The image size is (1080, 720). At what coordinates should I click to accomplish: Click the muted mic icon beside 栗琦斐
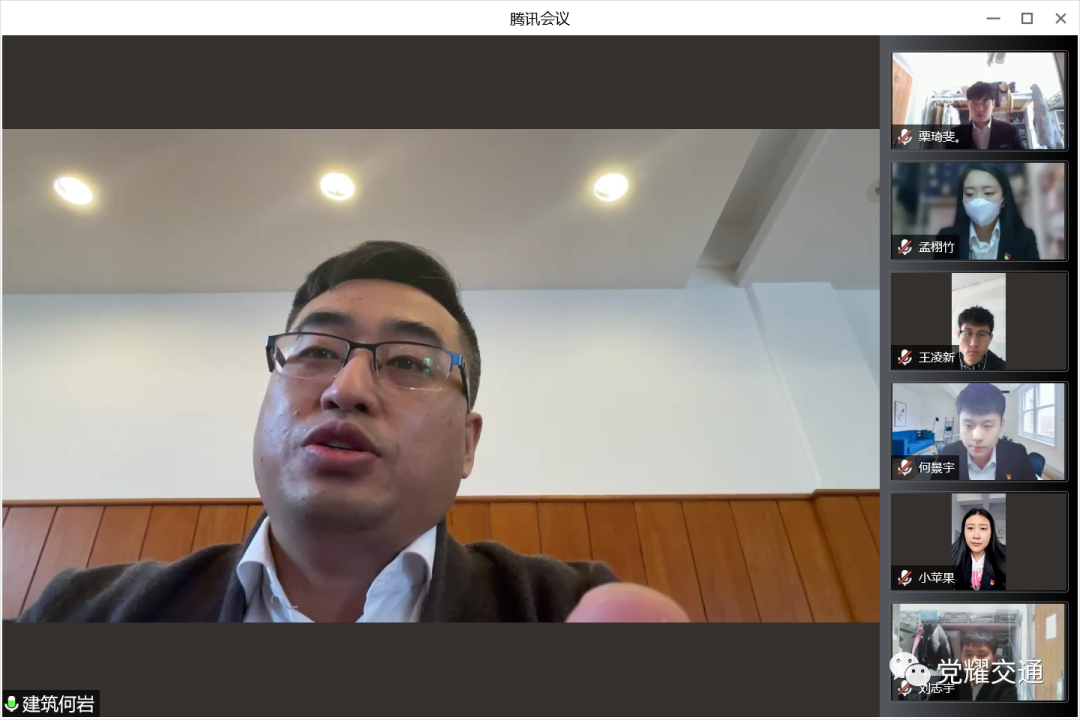905,137
